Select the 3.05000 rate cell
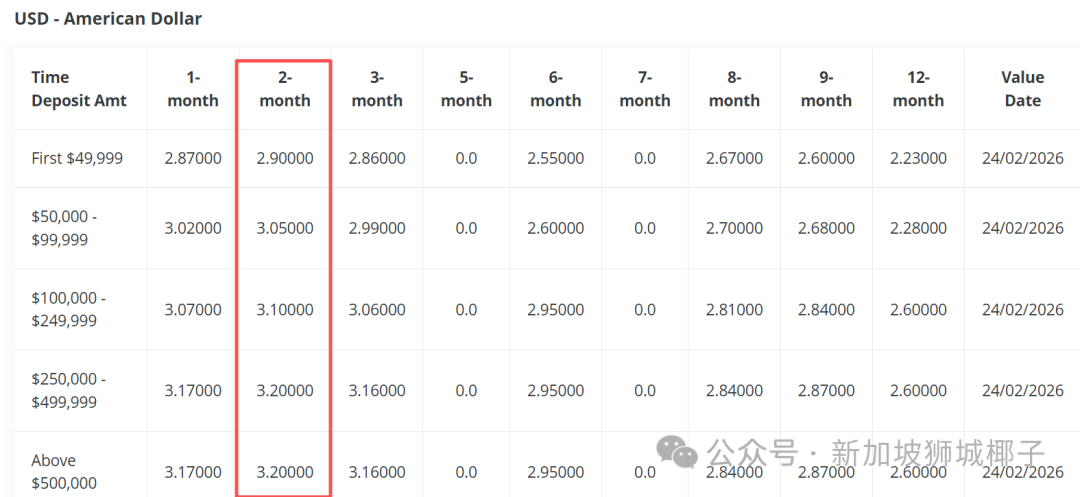This screenshot has height=497, width=1080. point(284,228)
